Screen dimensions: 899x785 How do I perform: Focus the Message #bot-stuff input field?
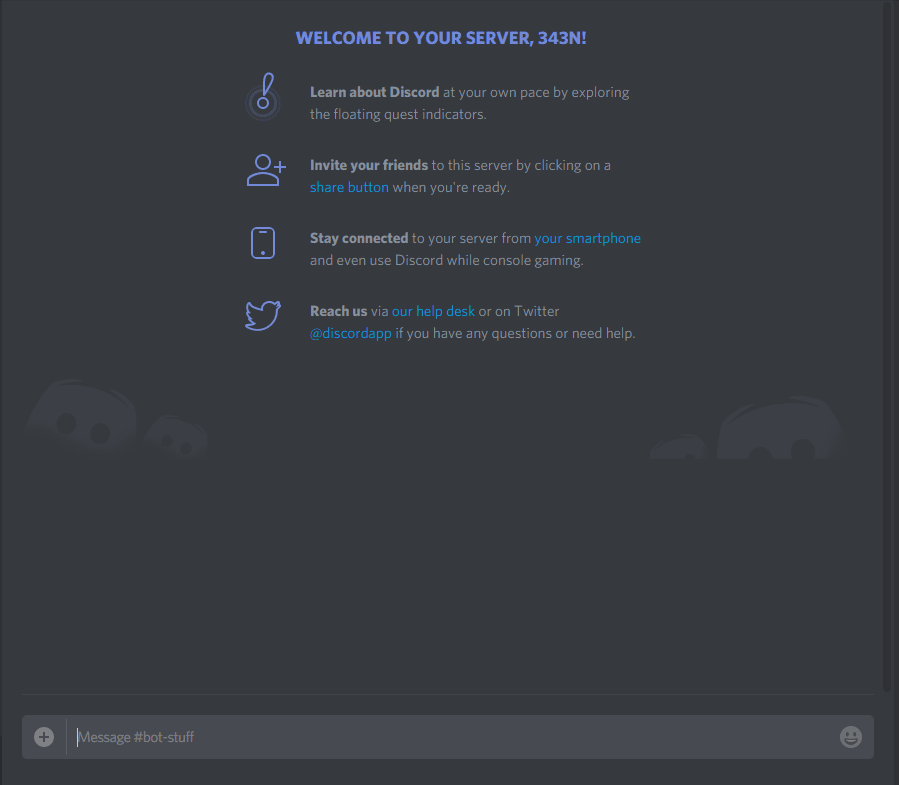coord(450,737)
